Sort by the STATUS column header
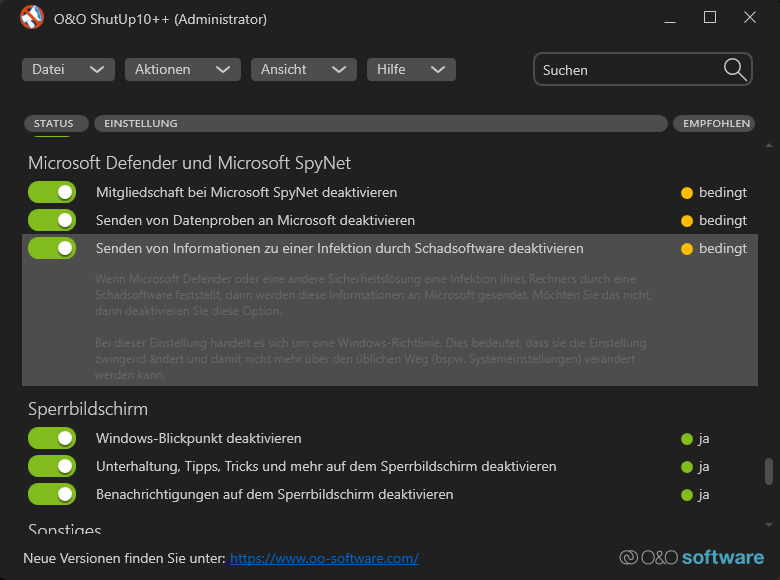Screen dimensions: 780x580 click(56, 123)
